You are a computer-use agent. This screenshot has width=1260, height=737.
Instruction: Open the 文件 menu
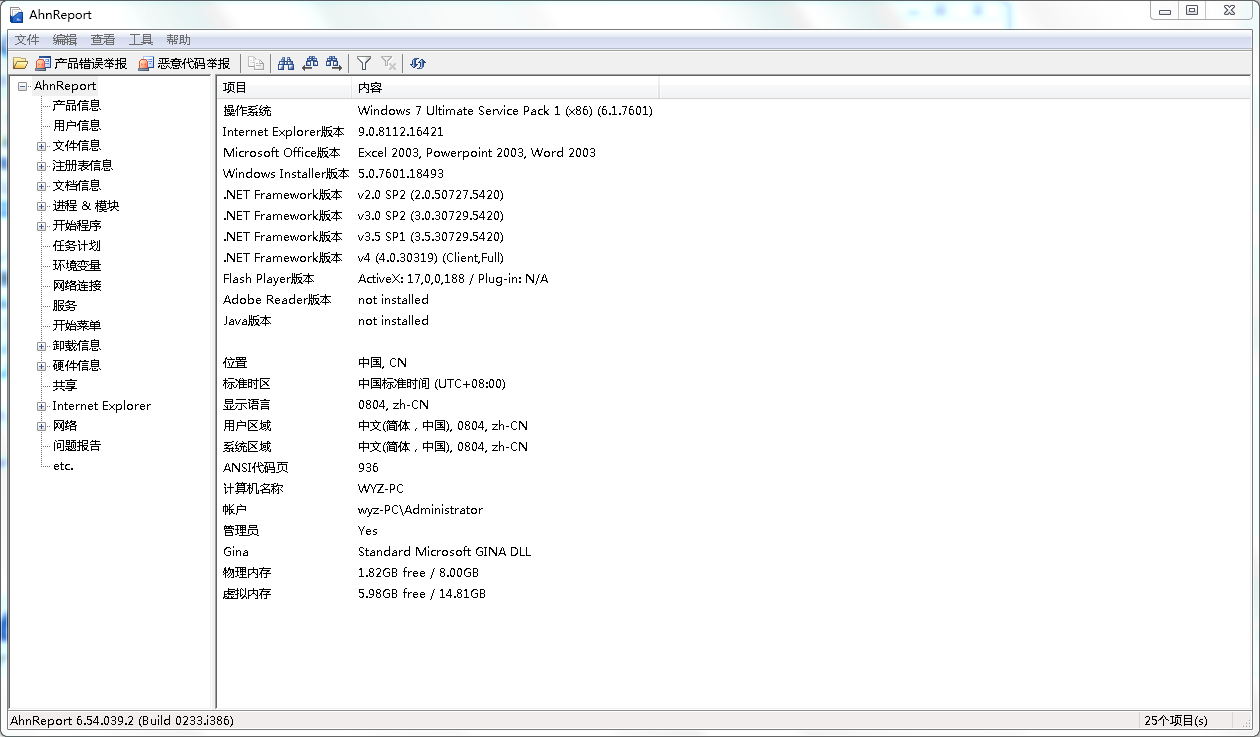click(26, 39)
